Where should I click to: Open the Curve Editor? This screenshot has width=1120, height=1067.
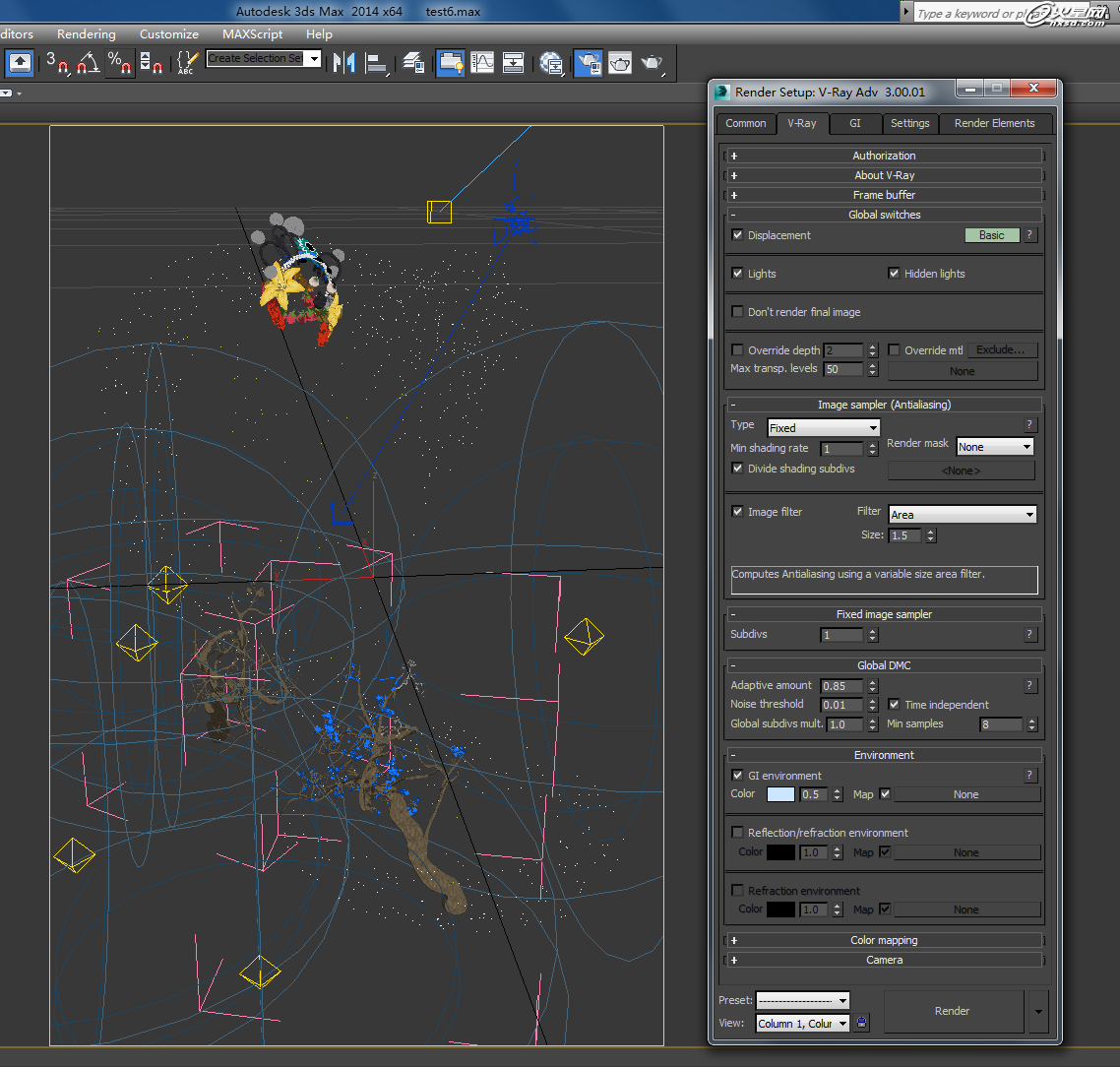(x=482, y=63)
